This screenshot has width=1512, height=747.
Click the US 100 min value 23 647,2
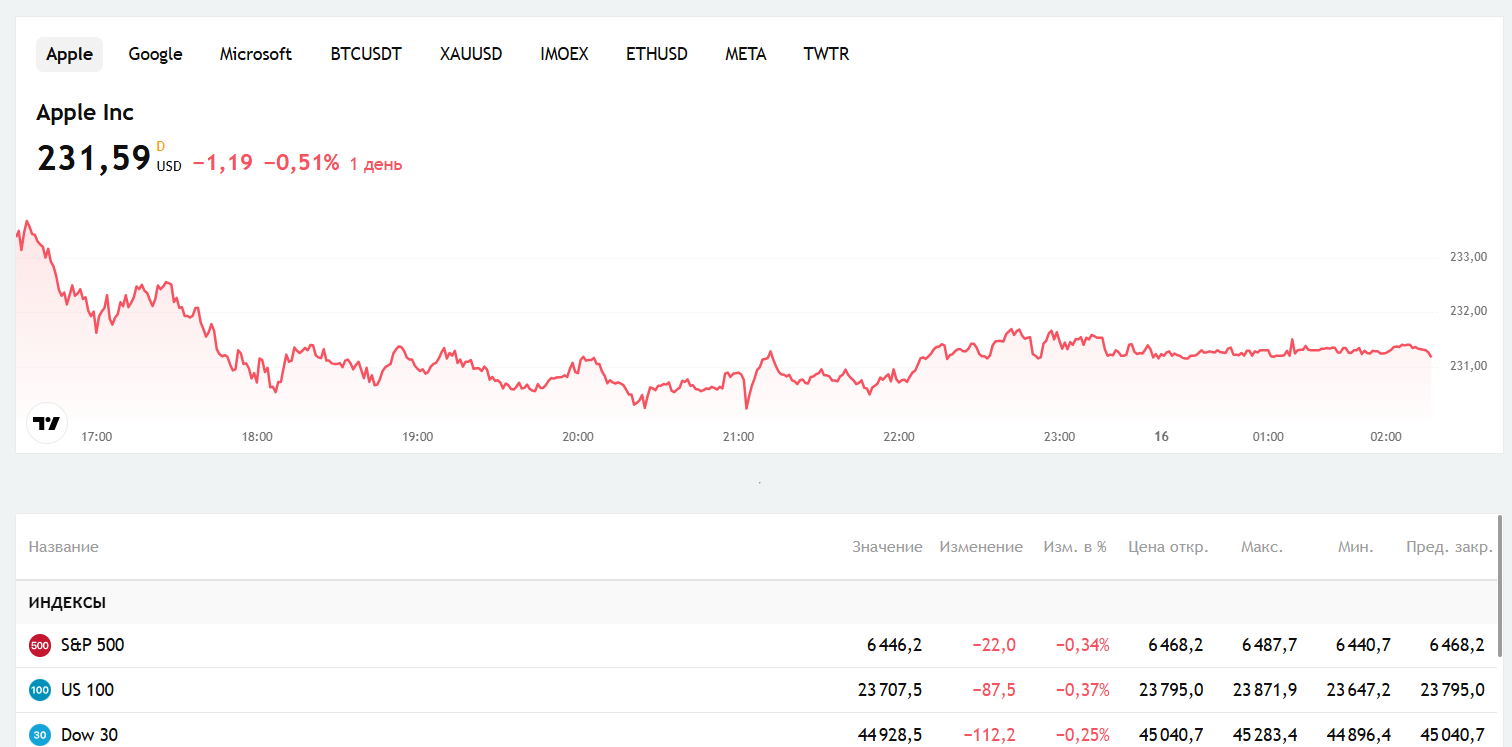tap(1359, 690)
